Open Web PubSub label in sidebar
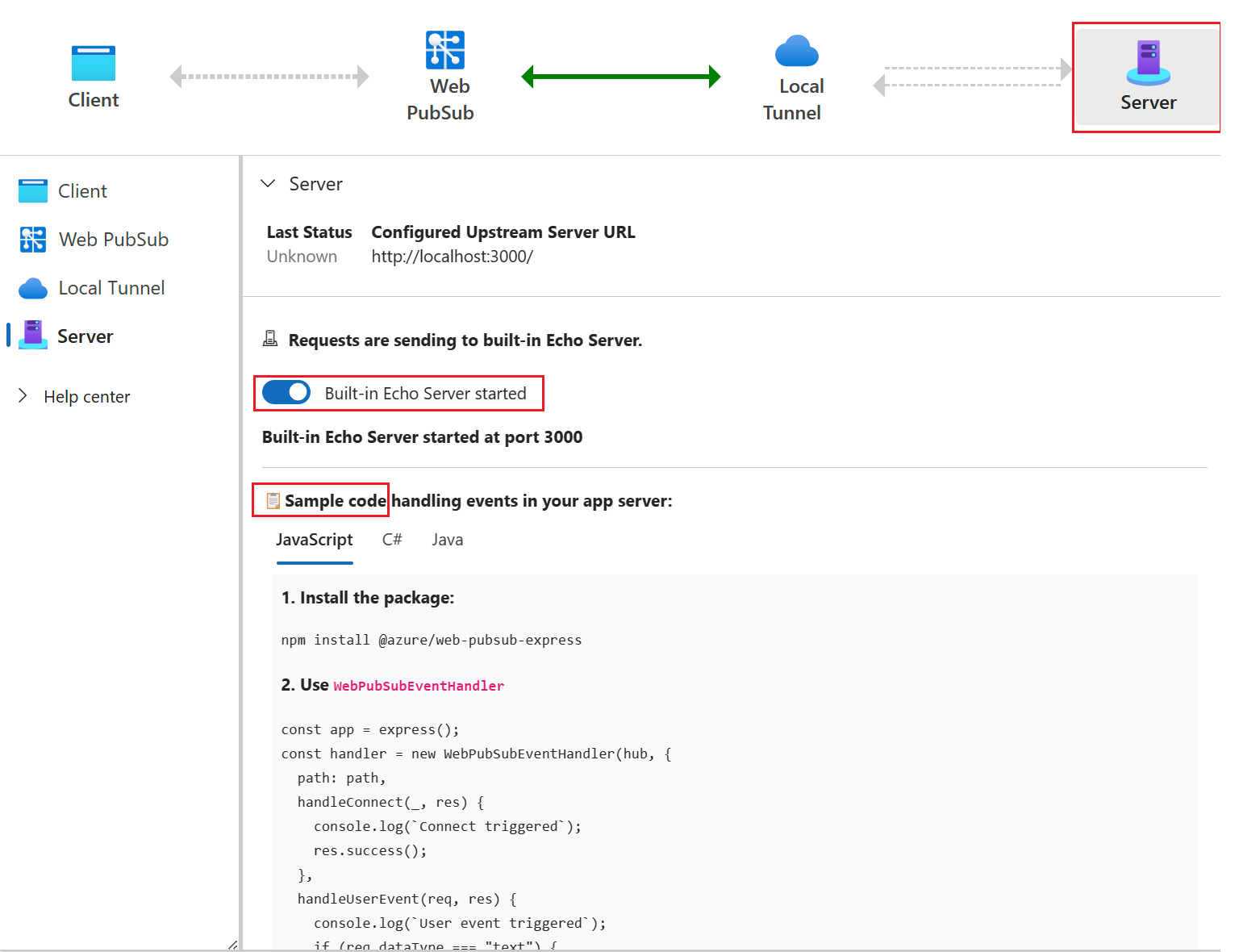Screen dimensions: 1239x952 tap(114, 240)
